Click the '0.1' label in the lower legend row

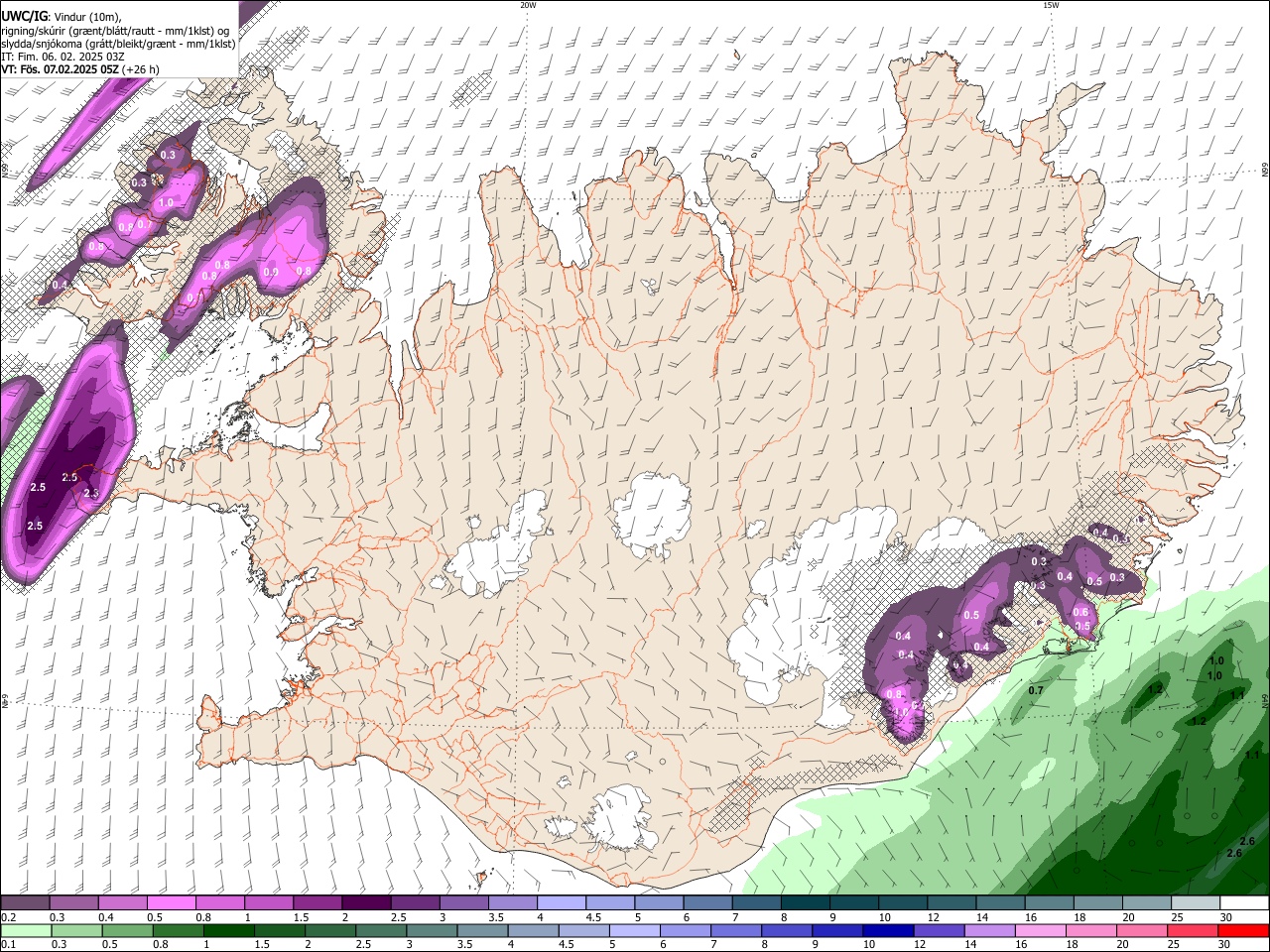point(8,944)
